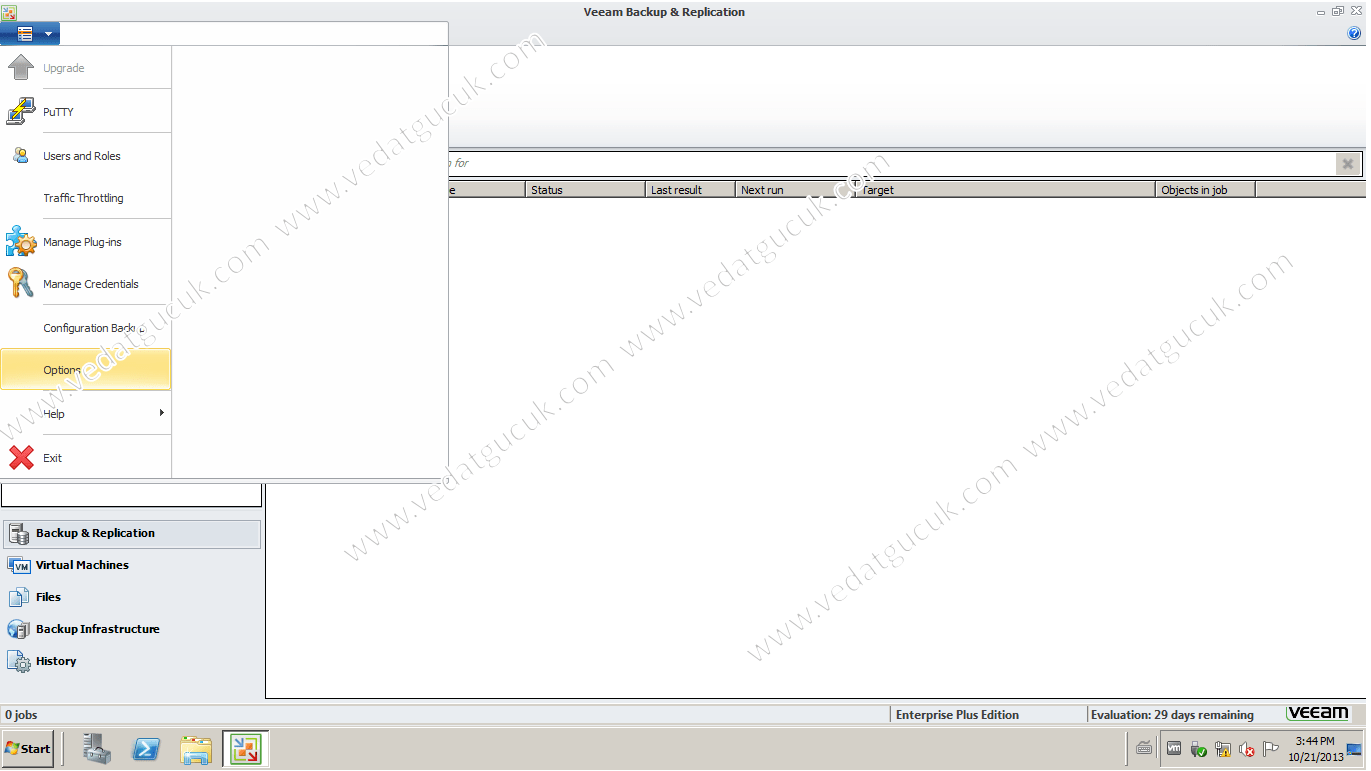Click the Enterprise Plus Edition status text
1371x771 pixels.
tap(957, 715)
